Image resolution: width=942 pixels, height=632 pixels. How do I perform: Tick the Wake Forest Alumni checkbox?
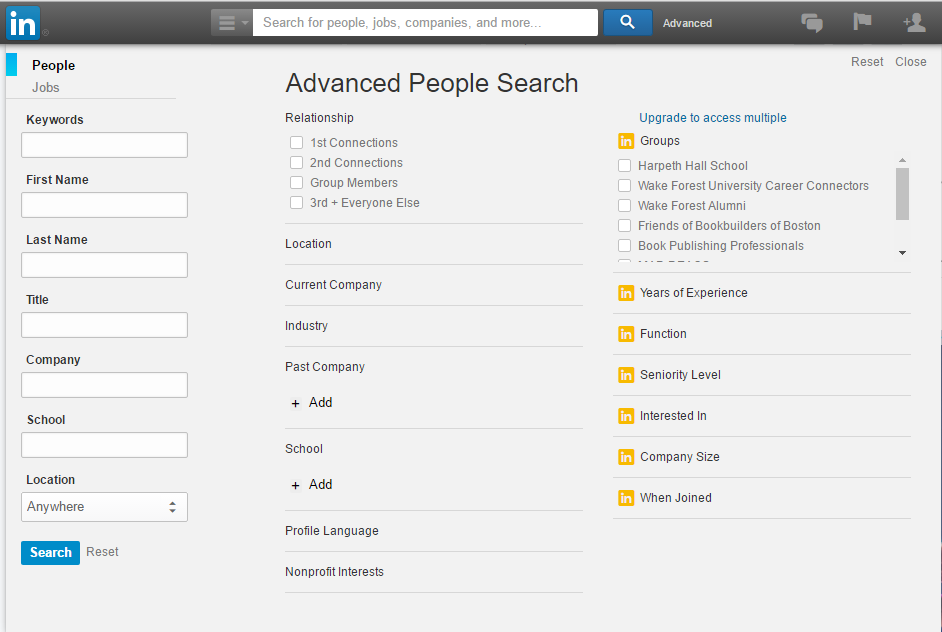click(625, 205)
